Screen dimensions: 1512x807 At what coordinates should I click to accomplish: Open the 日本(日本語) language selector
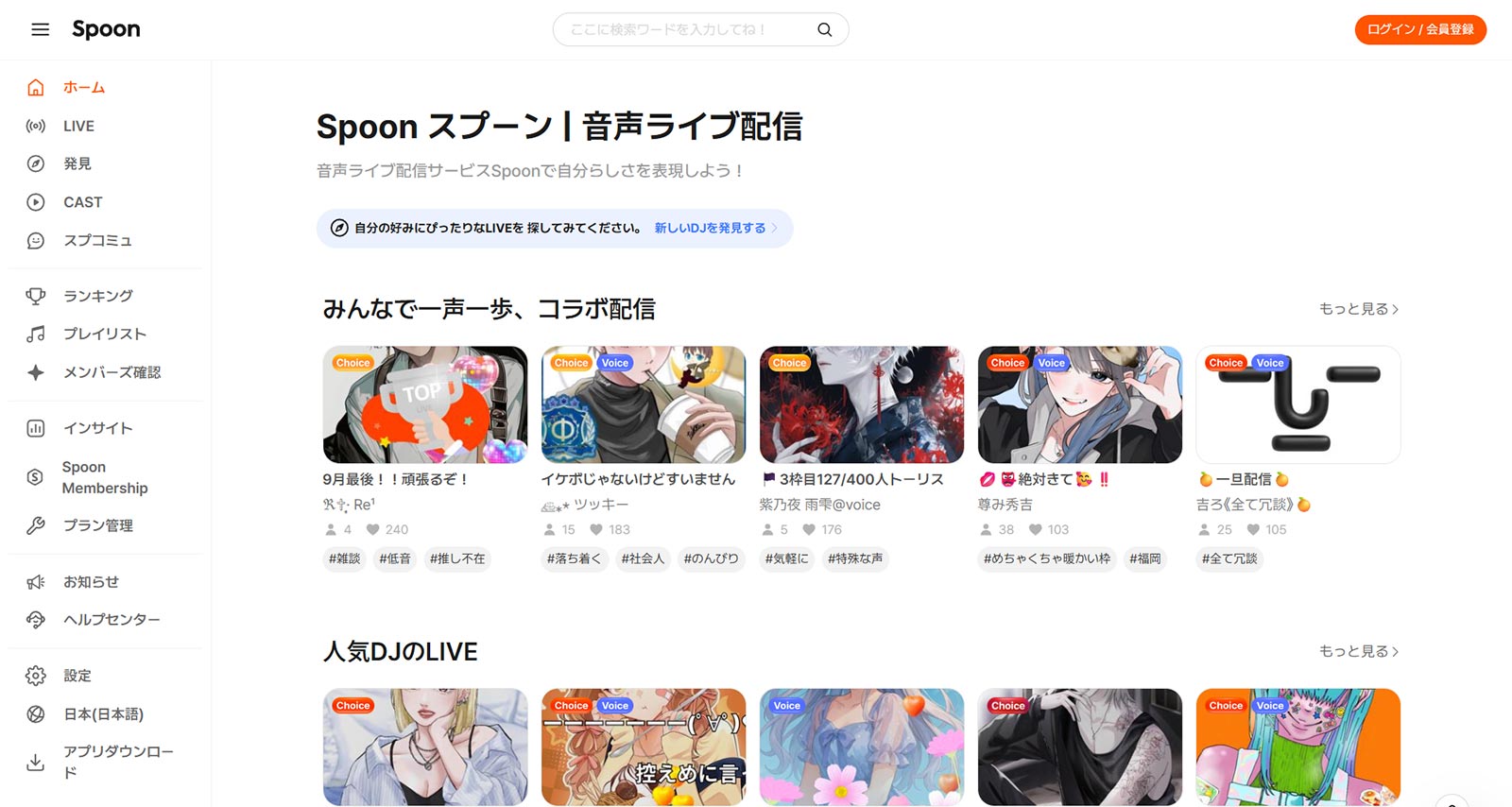point(103,714)
